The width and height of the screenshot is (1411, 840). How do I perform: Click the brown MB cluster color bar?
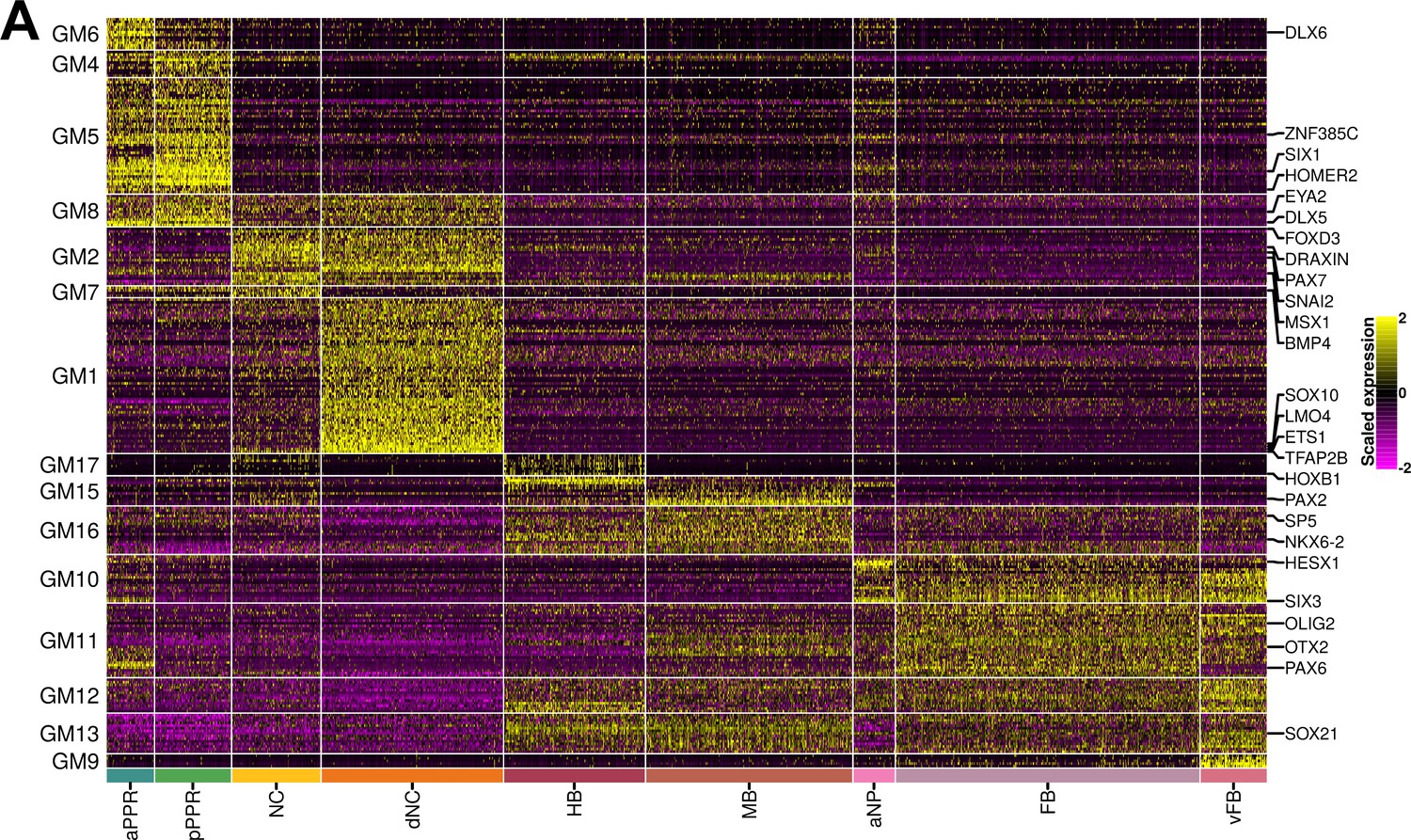pos(749,776)
